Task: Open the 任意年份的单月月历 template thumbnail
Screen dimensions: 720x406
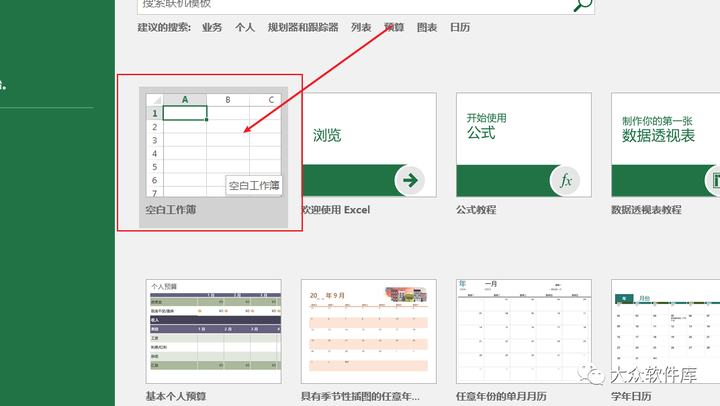Action: [x=524, y=331]
